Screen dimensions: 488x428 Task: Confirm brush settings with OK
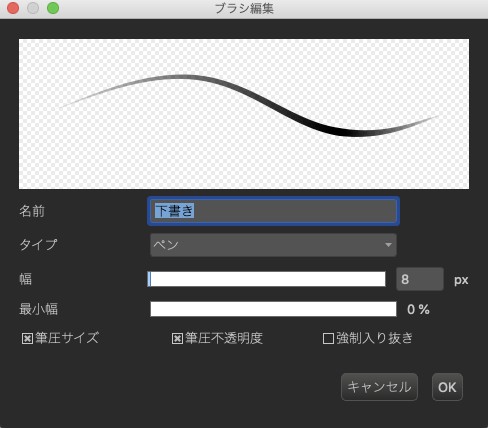[447, 387]
